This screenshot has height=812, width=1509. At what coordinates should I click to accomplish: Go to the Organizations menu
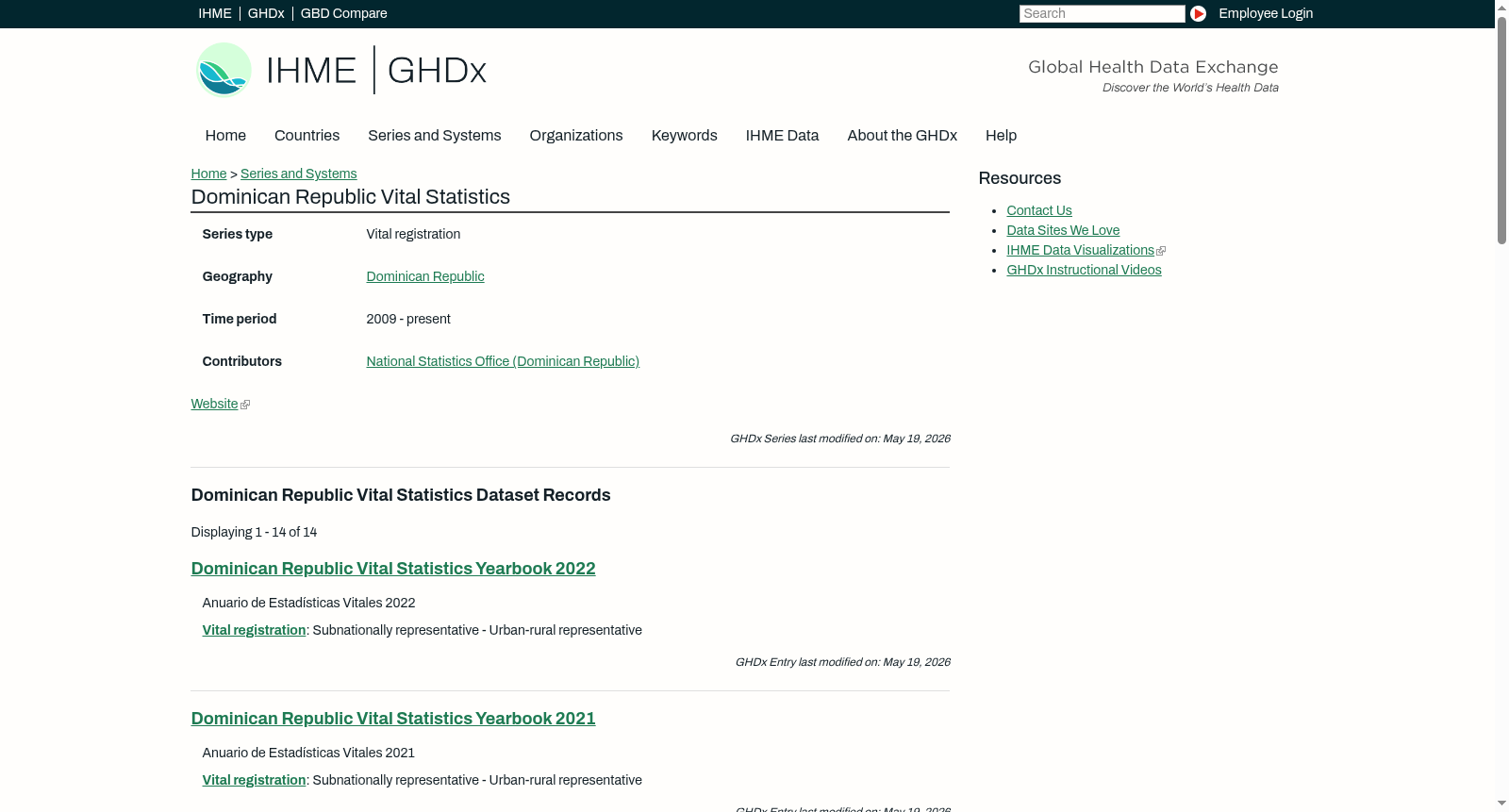pyautogui.click(x=576, y=136)
